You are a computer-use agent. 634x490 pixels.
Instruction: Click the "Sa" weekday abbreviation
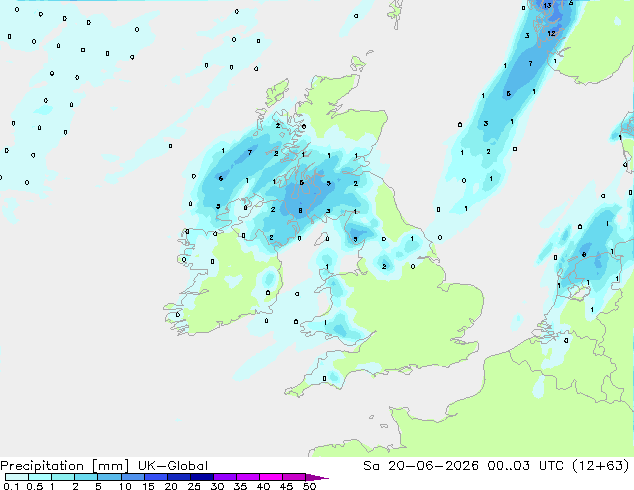pyautogui.click(x=371, y=466)
